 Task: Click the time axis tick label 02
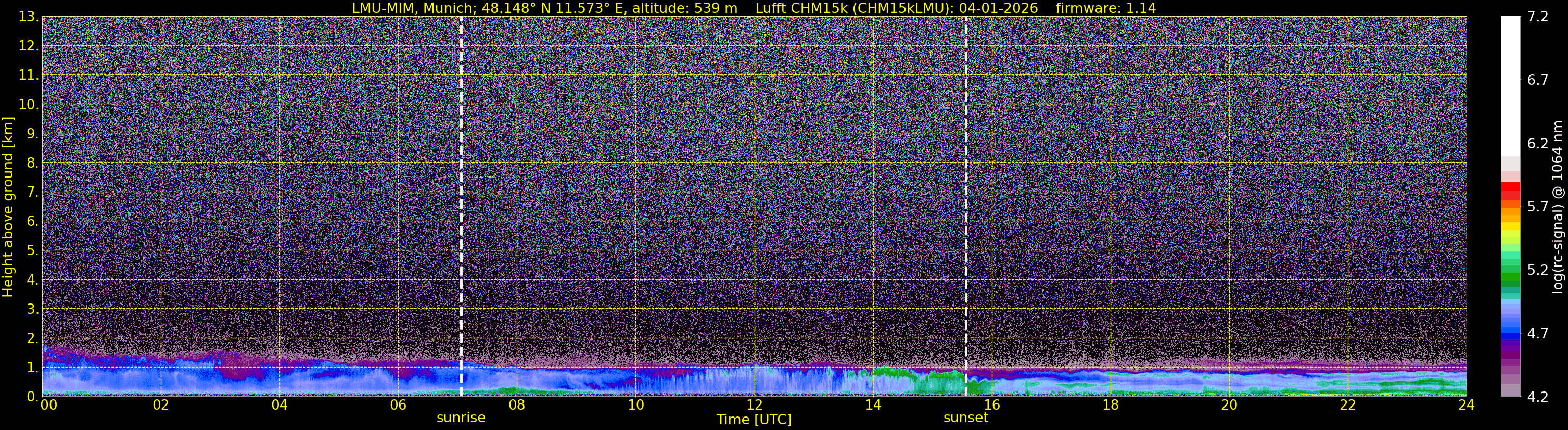pyautogui.click(x=161, y=406)
